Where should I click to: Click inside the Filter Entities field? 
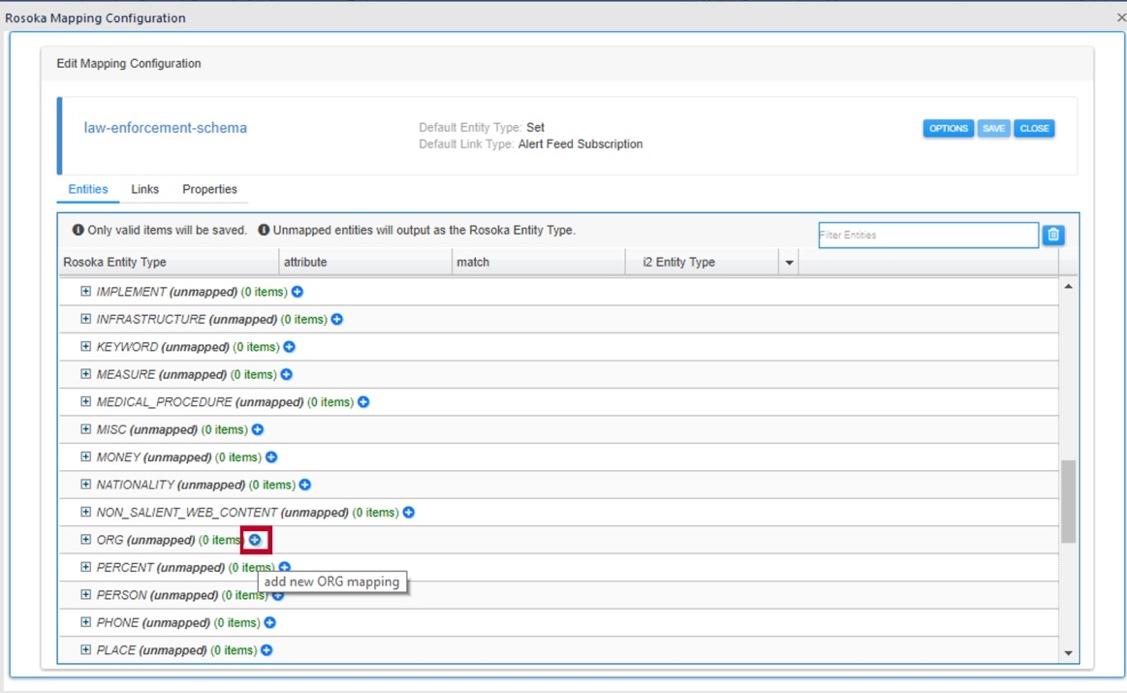pyautogui.click(x=928, y=234)
